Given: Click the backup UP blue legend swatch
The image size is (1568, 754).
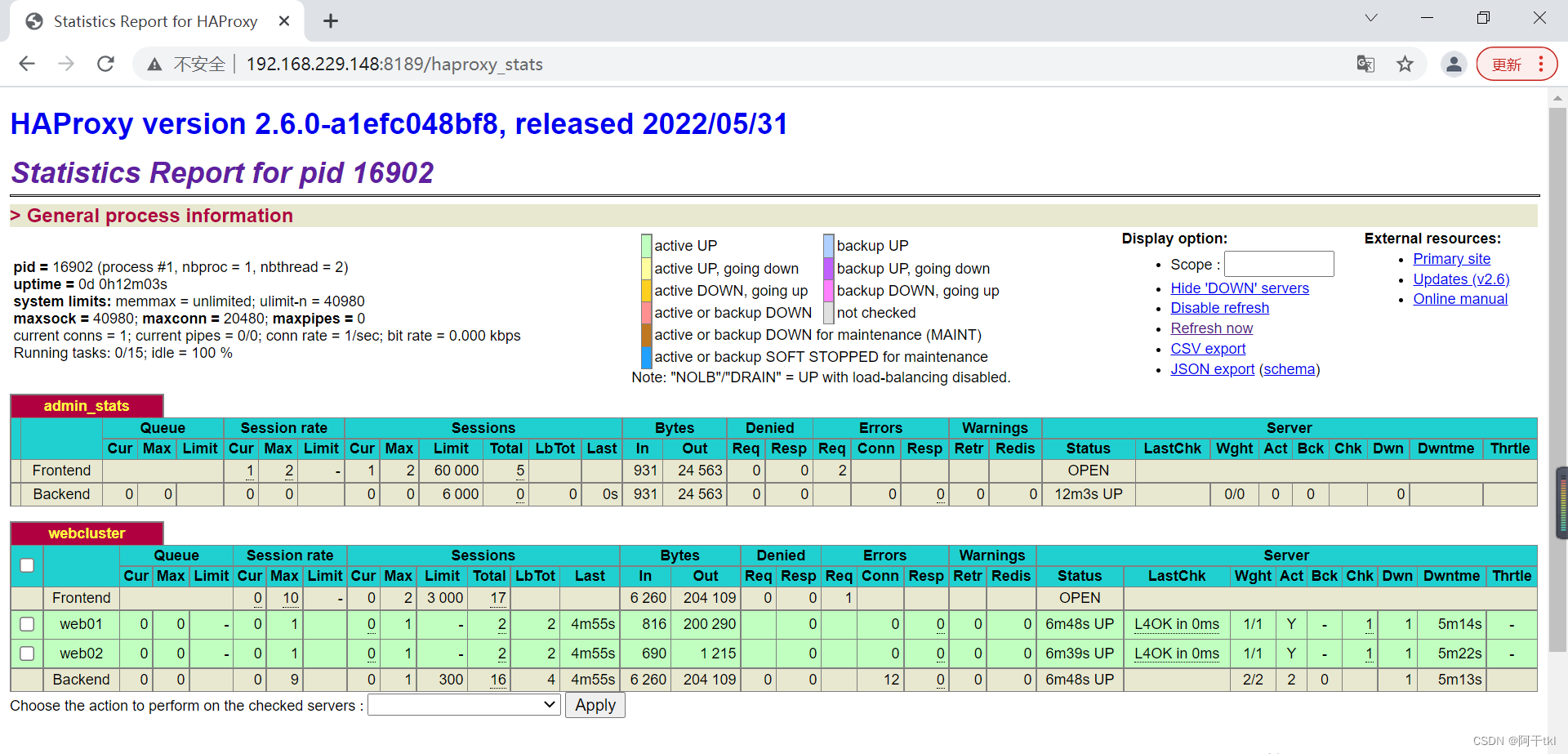Looking at the screenshot, I should pyautogui.click(x=828, y=246).
